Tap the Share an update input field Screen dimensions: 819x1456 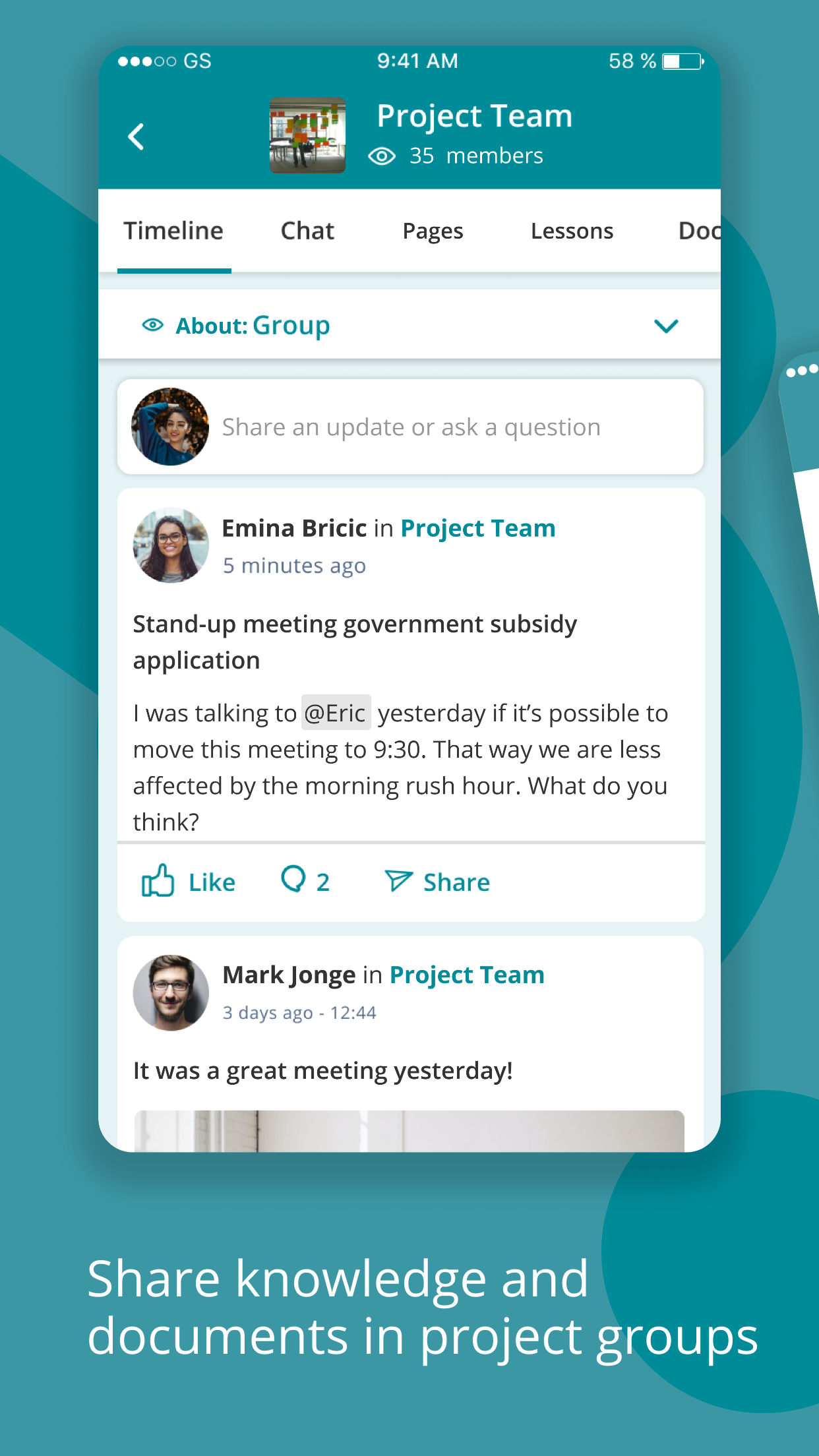[x=410, y=427]
